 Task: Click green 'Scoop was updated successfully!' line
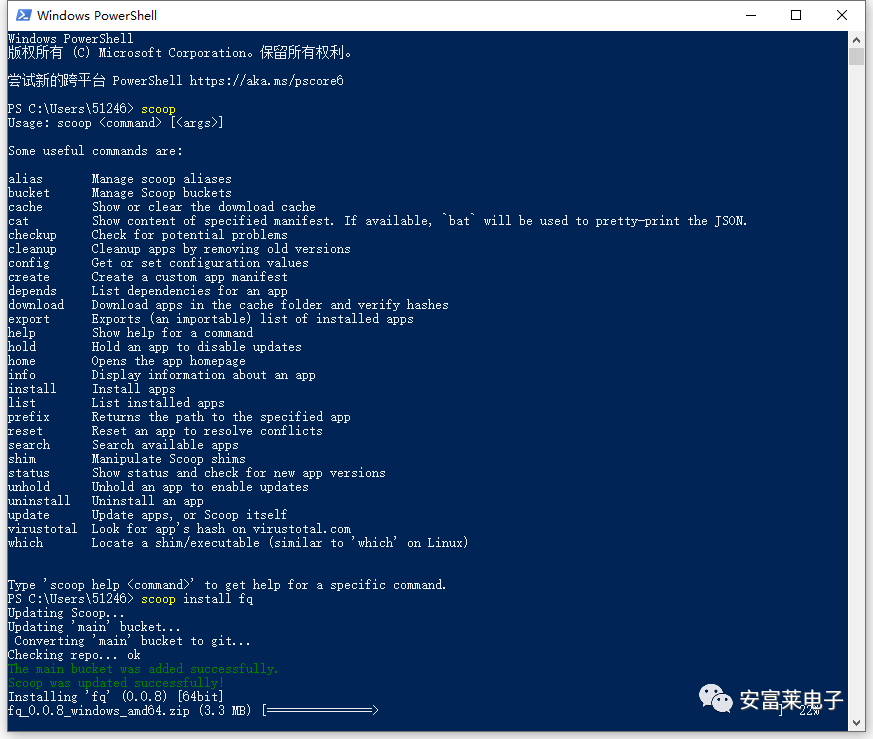click(x=116, y=683)
